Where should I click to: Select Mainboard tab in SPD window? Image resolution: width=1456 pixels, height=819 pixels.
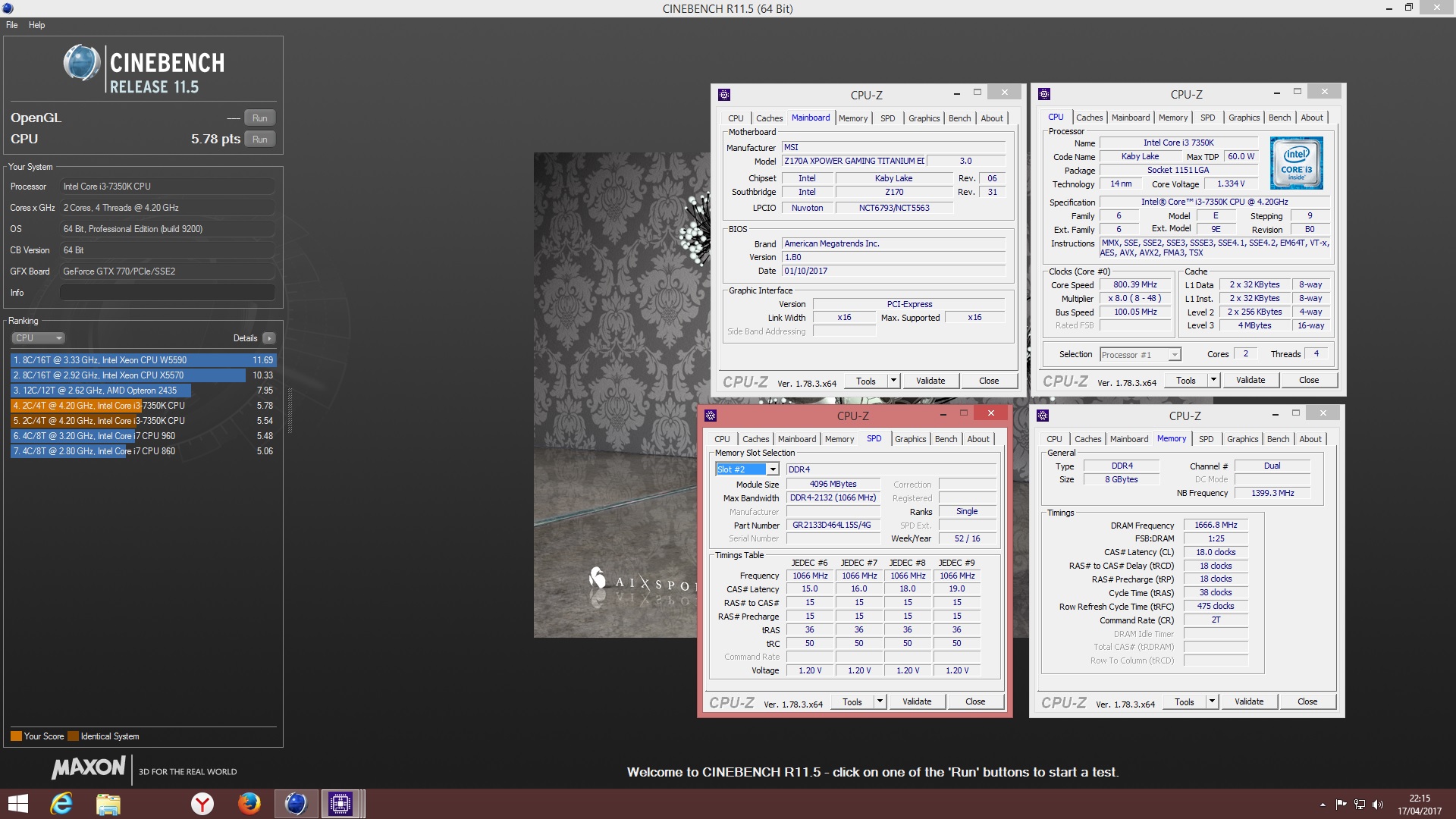point(797,439)
